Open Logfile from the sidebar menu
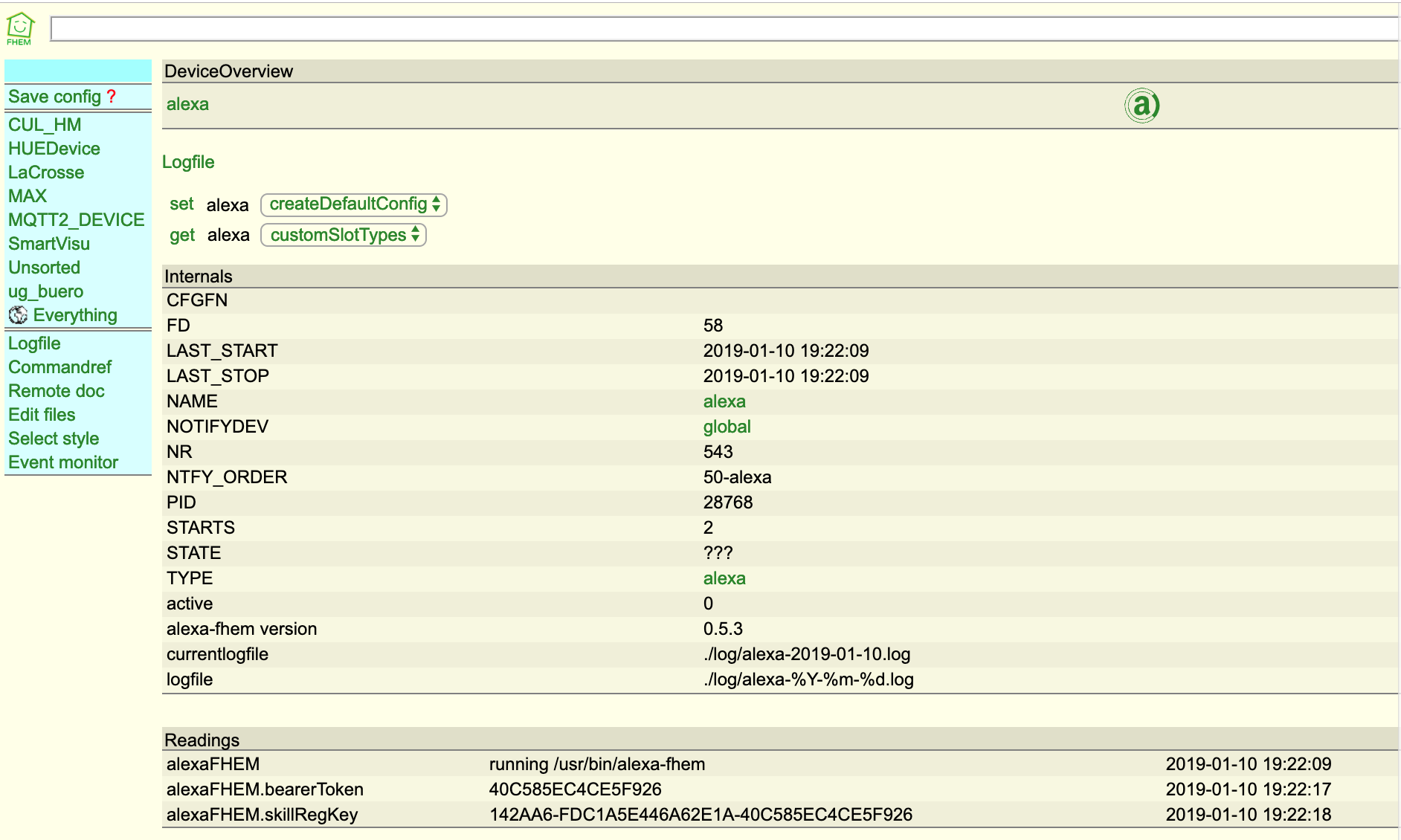 (34, 343)
